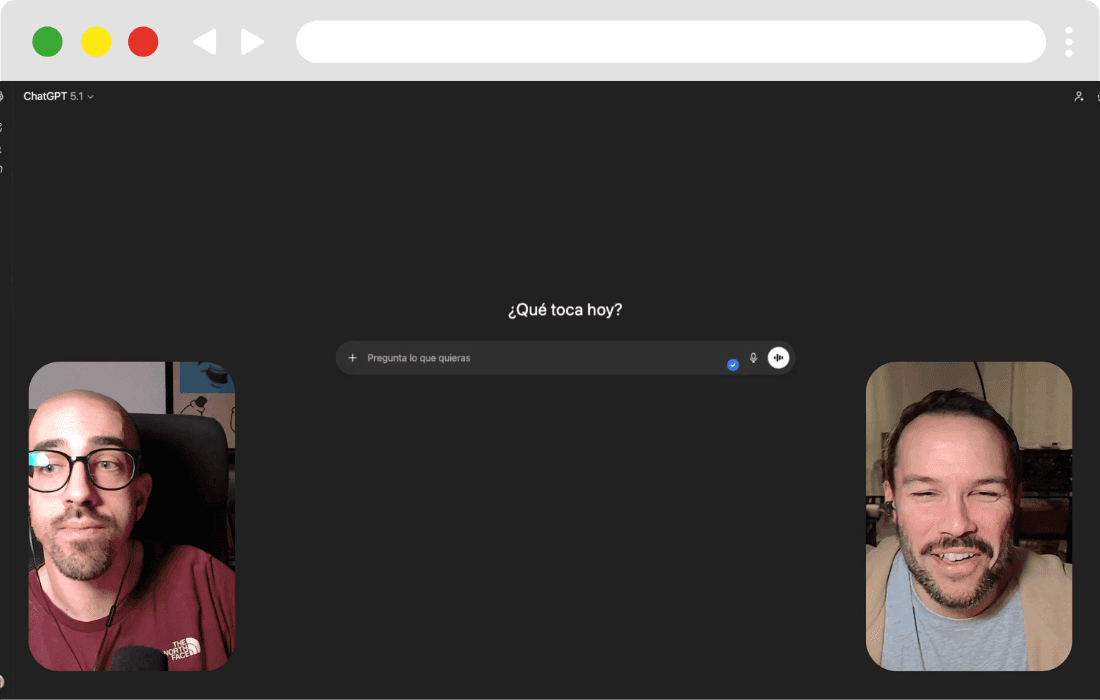The image size is (1100, 700).
Task: Open the three-dot browser menu
Action: pyautogui.click(x=1068, y=41)
